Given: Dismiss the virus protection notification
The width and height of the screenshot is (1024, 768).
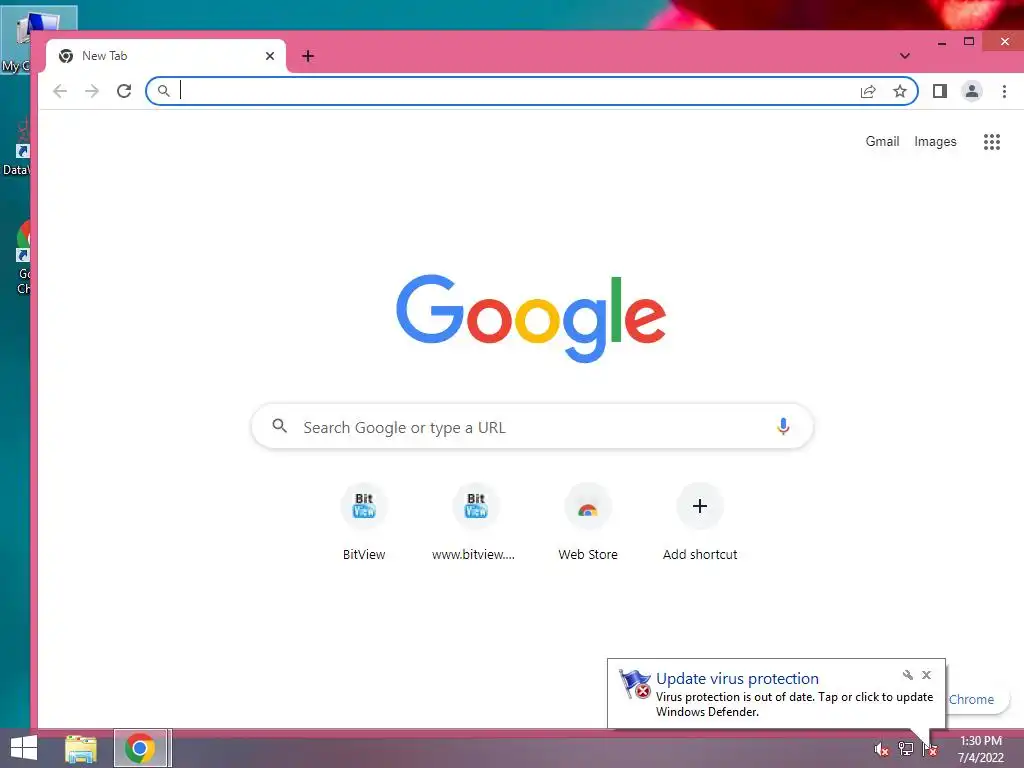Looking at the screenshot, I should pyautogui.click(x=927, y=675).
